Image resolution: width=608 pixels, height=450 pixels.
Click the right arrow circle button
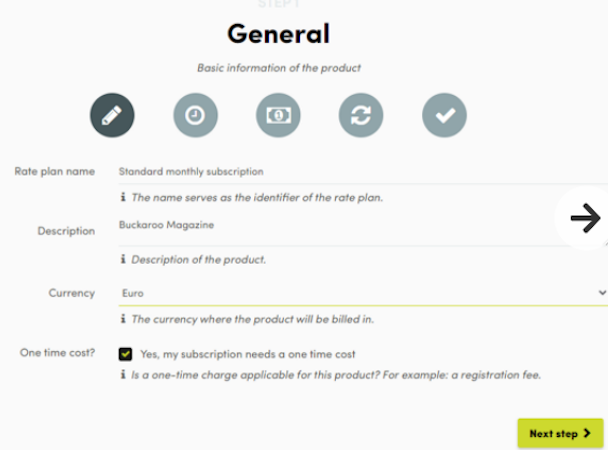pos(584,218)
